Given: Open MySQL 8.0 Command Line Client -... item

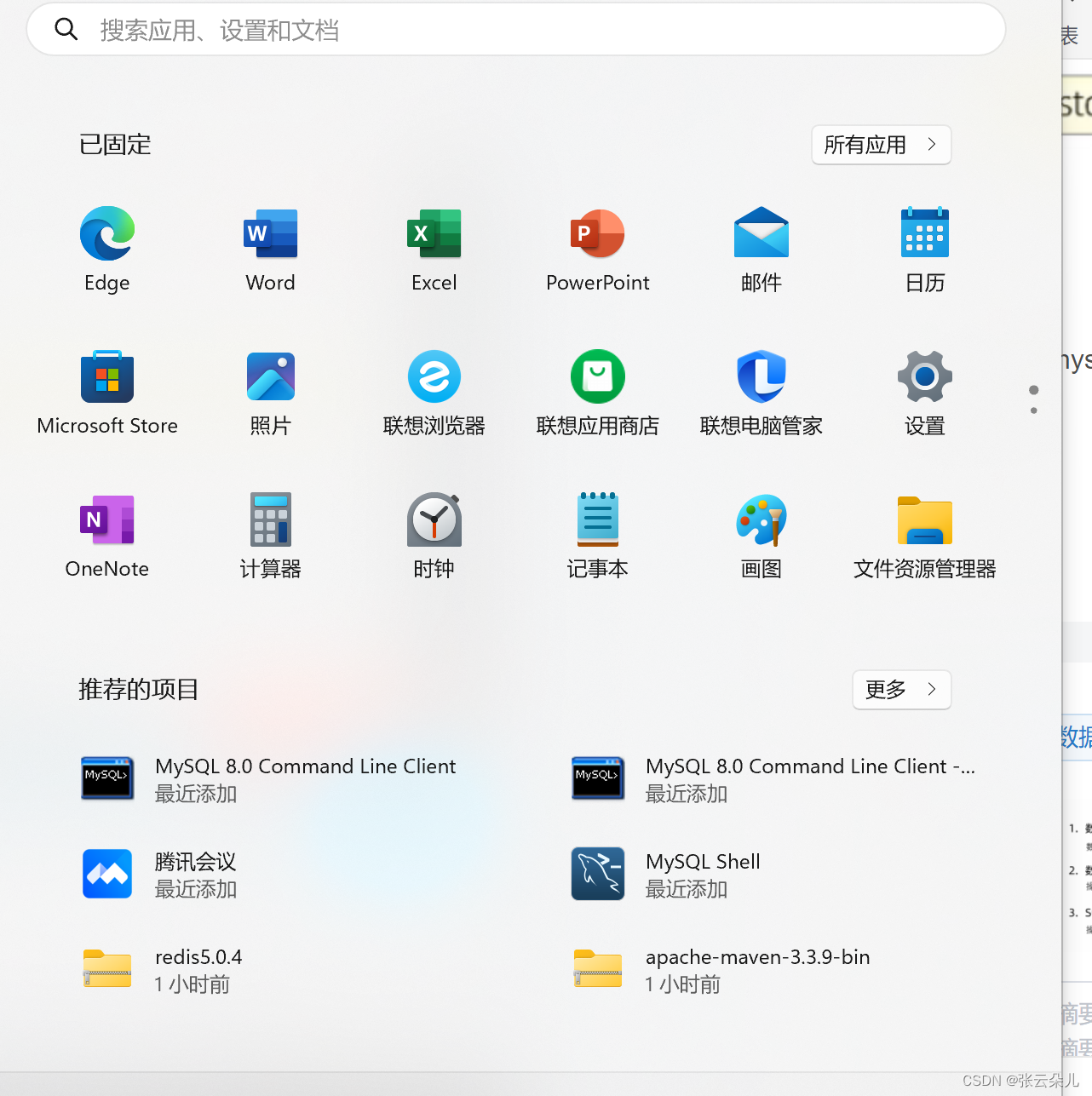Looking at the screenshot, I should click(x=775, y=779).
